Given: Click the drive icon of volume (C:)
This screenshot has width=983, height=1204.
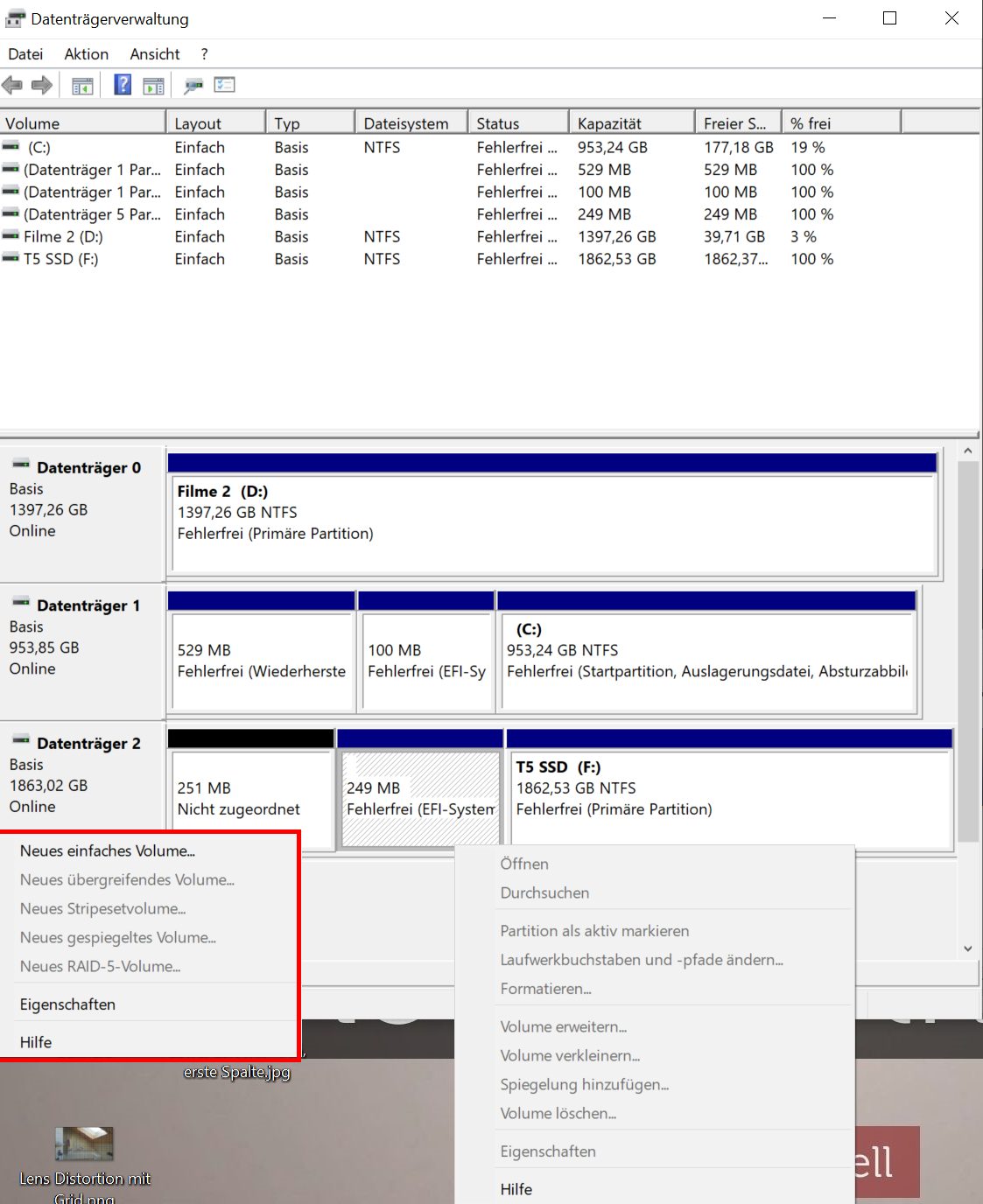Looking at the screenshot, I should 11,146.
